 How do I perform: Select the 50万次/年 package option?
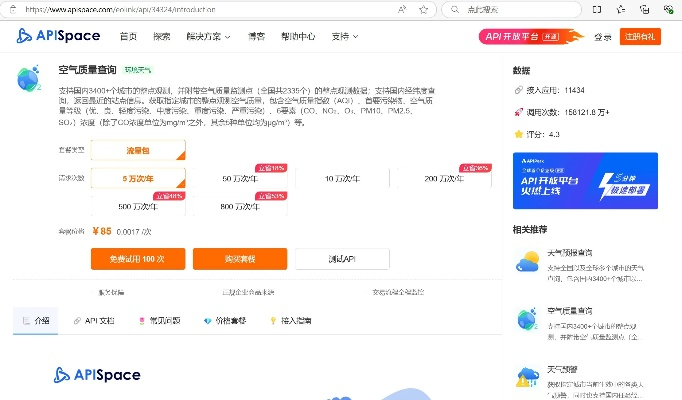coord(241,177)
